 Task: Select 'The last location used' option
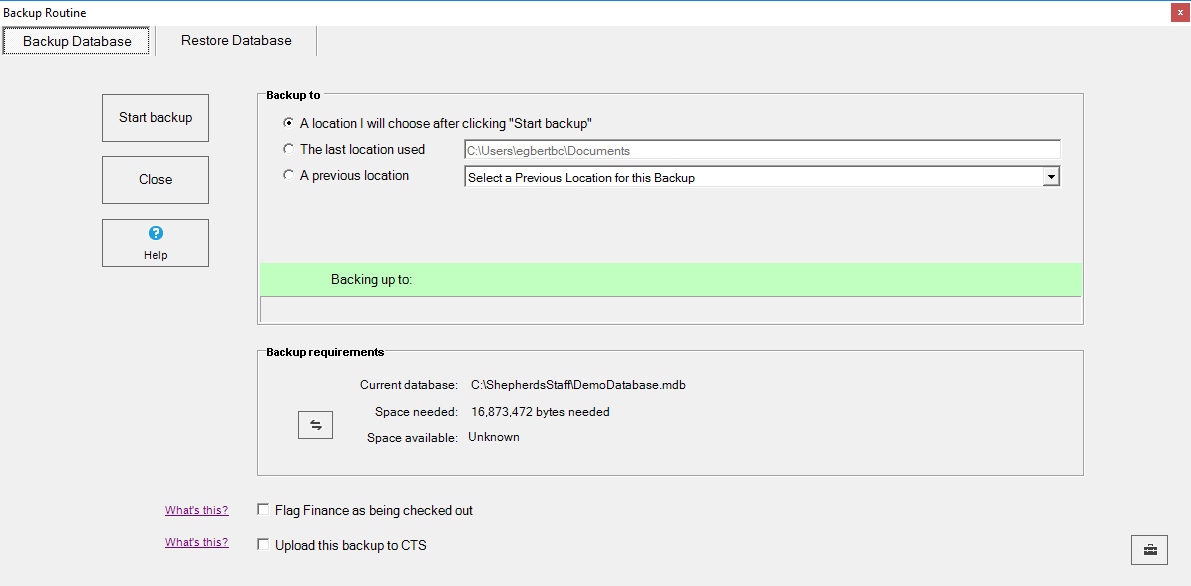(288, 148)
